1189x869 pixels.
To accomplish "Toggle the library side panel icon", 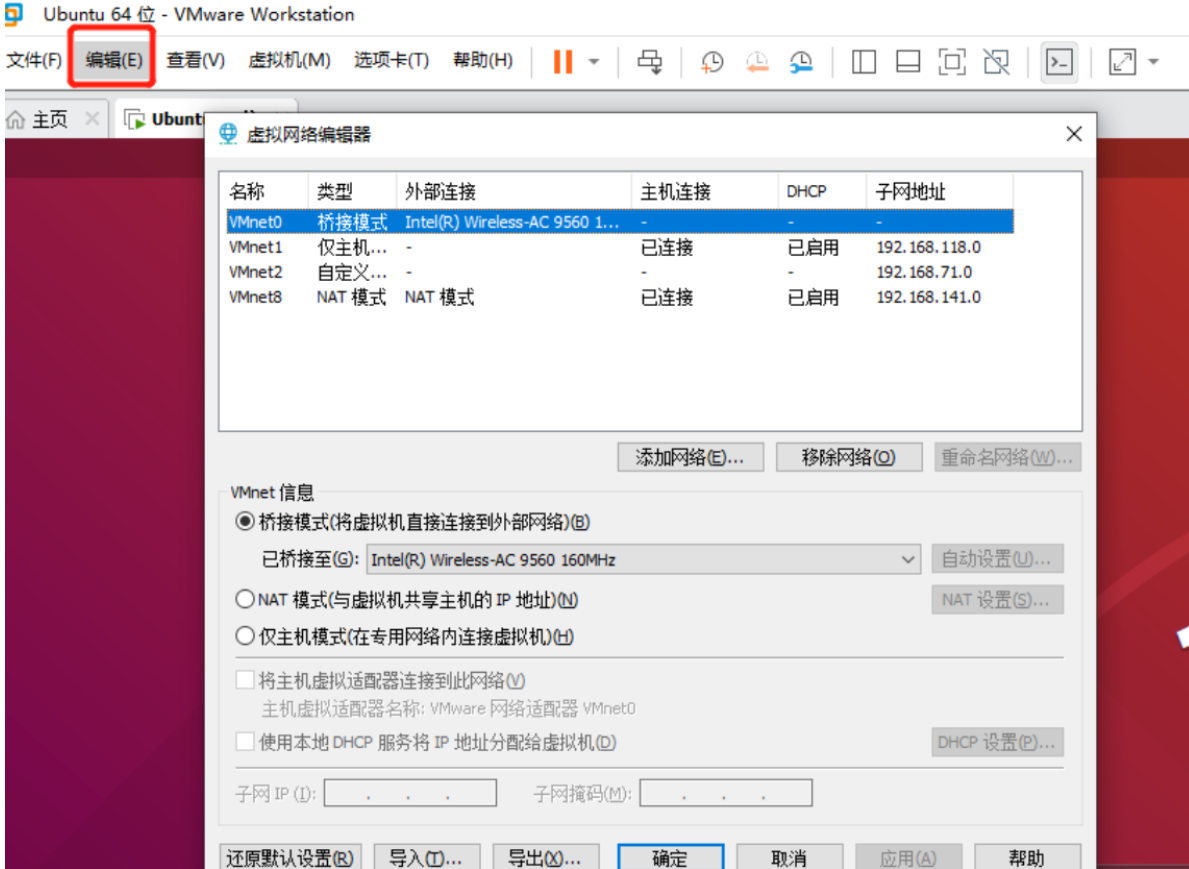I will tap(864, 61).
